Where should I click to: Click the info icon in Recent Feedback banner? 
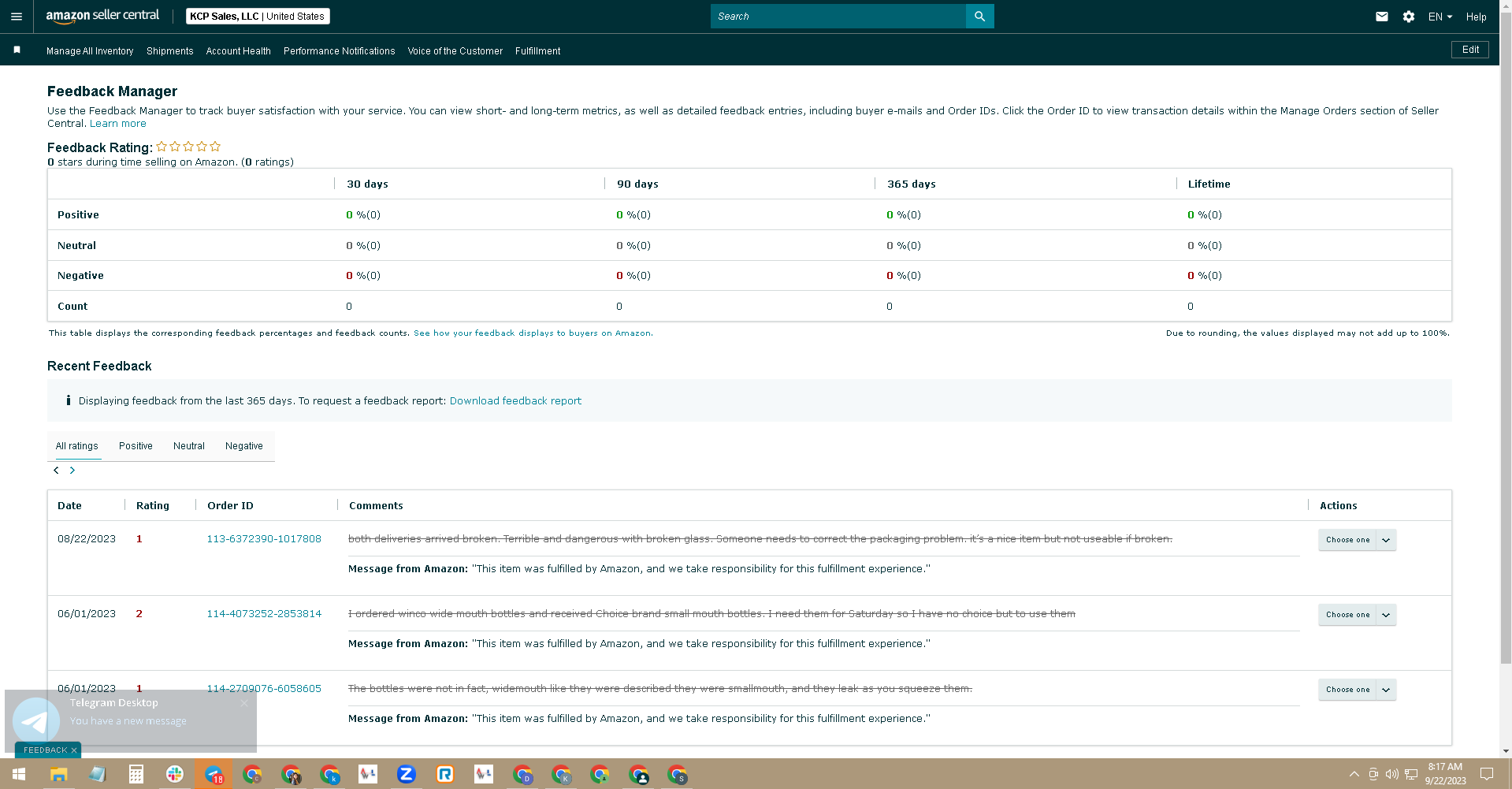[69, 400]
